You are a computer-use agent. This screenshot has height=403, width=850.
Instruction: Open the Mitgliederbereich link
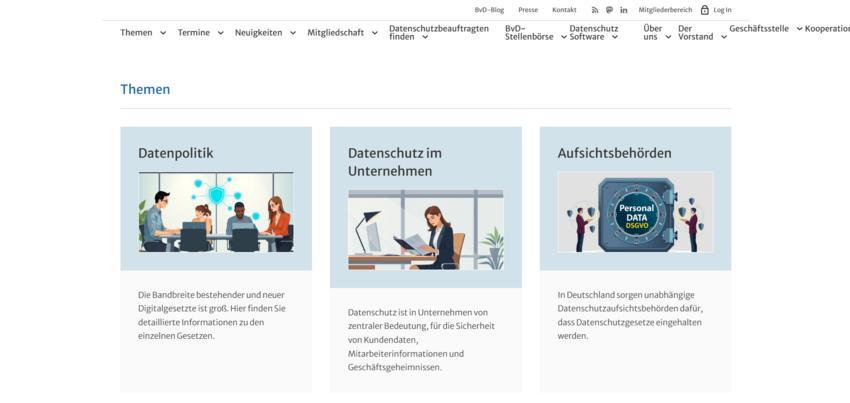click(665, 10)
